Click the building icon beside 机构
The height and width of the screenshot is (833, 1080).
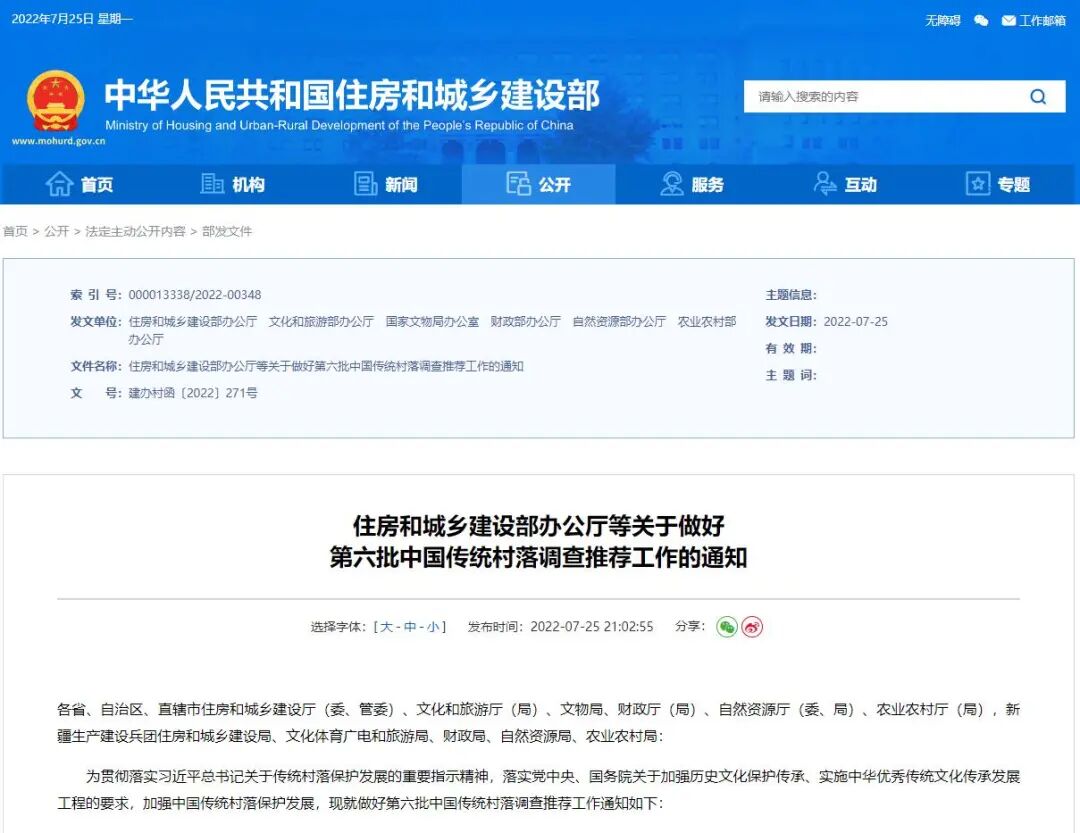point(212,184)
